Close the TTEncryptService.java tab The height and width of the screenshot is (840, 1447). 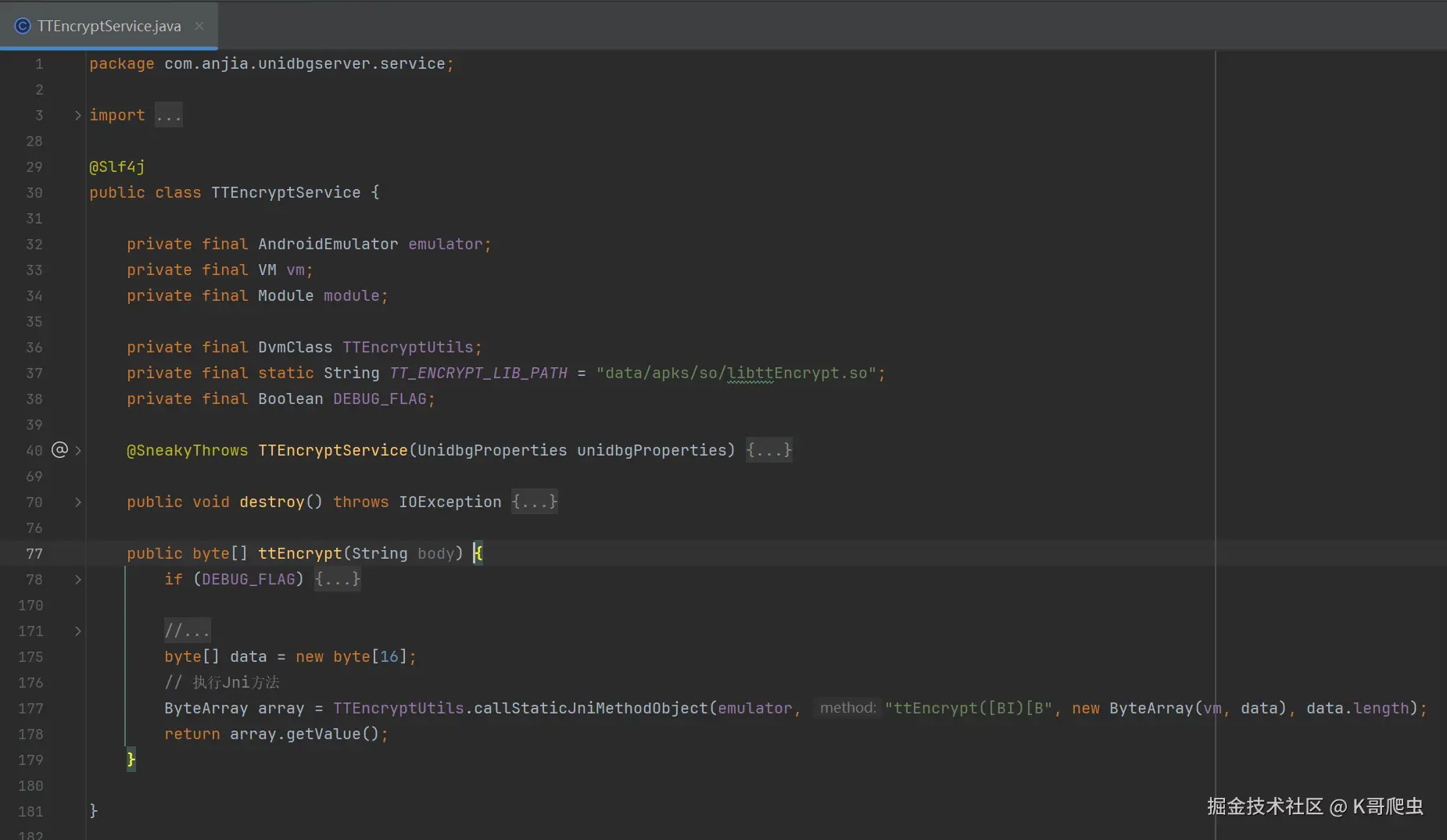tap(199, 26)
